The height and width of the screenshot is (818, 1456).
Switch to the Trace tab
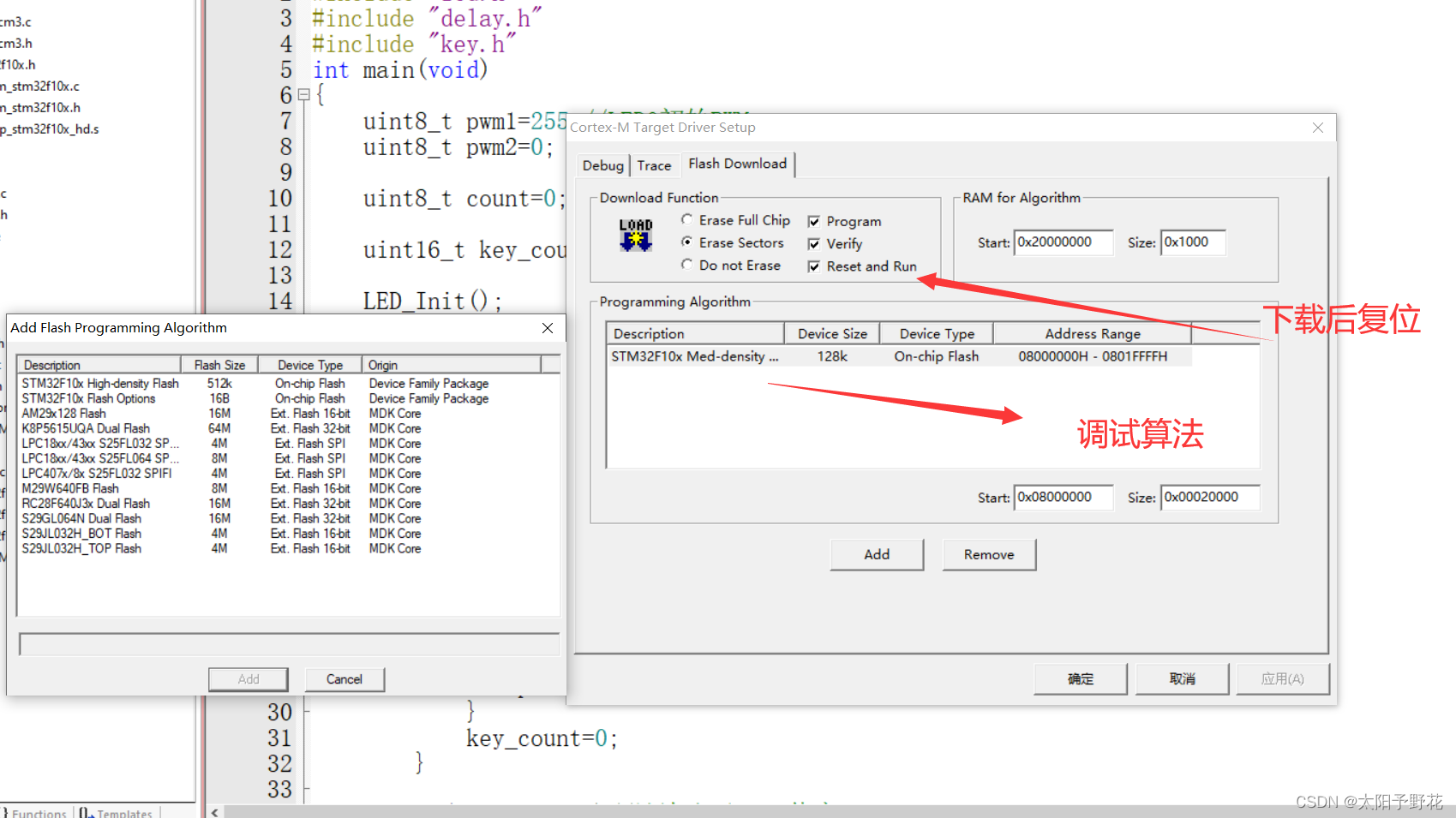654,165
